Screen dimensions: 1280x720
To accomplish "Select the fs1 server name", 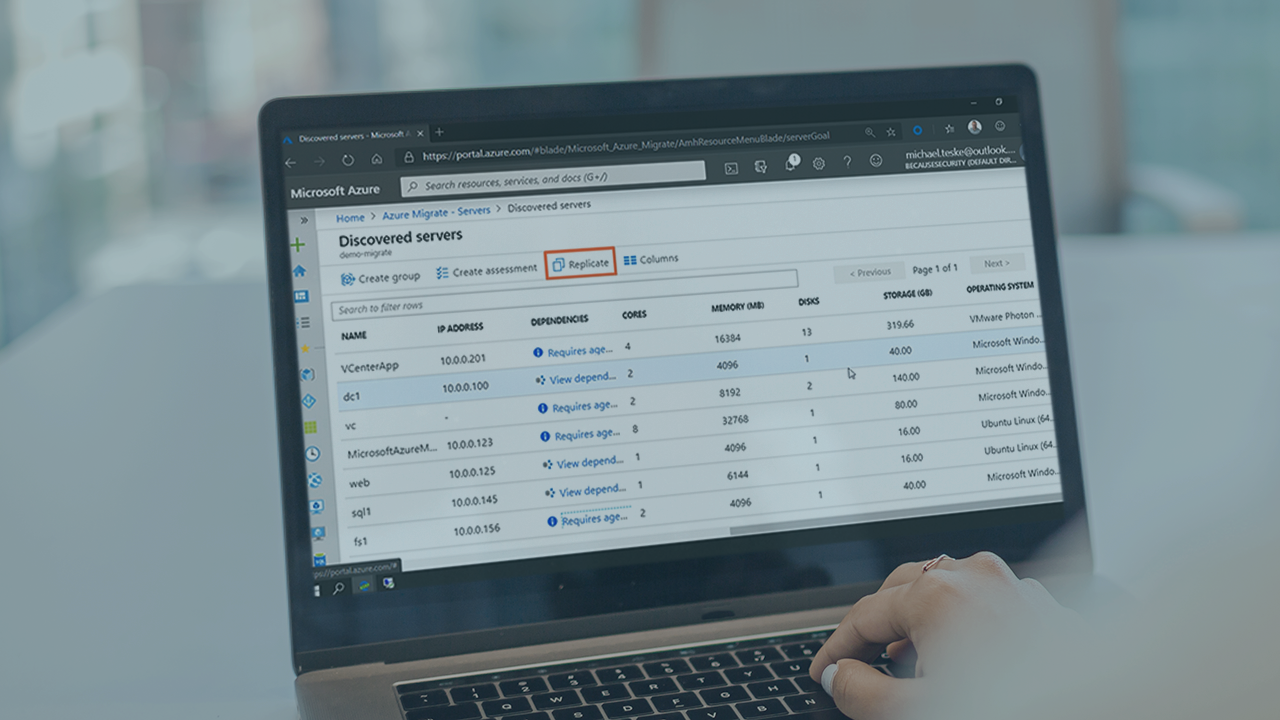I will point(360,542).
